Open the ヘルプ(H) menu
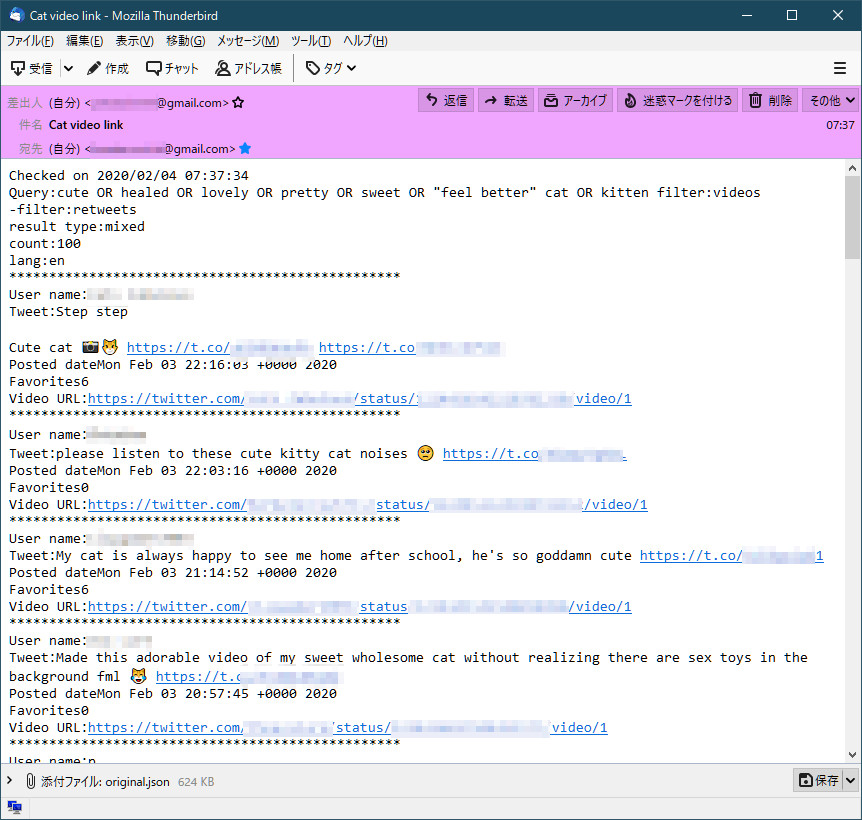 [366, 41]
